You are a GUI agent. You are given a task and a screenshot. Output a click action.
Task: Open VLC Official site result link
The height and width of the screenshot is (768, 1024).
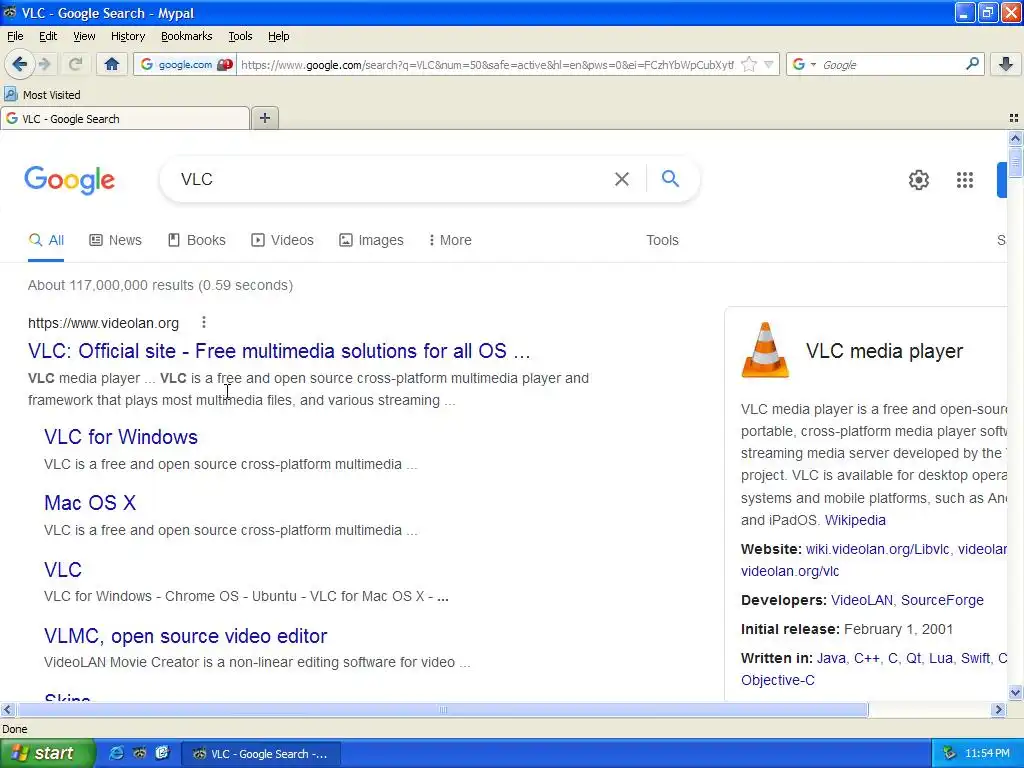click(x=279, y=351)
